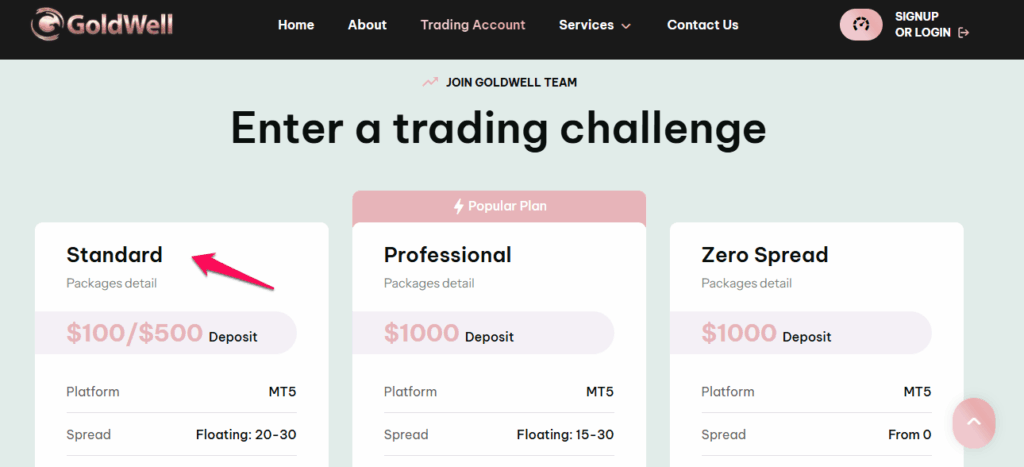Click the login arrow icon
This screenshot has height=467, width=1024.
coord(963,33)
